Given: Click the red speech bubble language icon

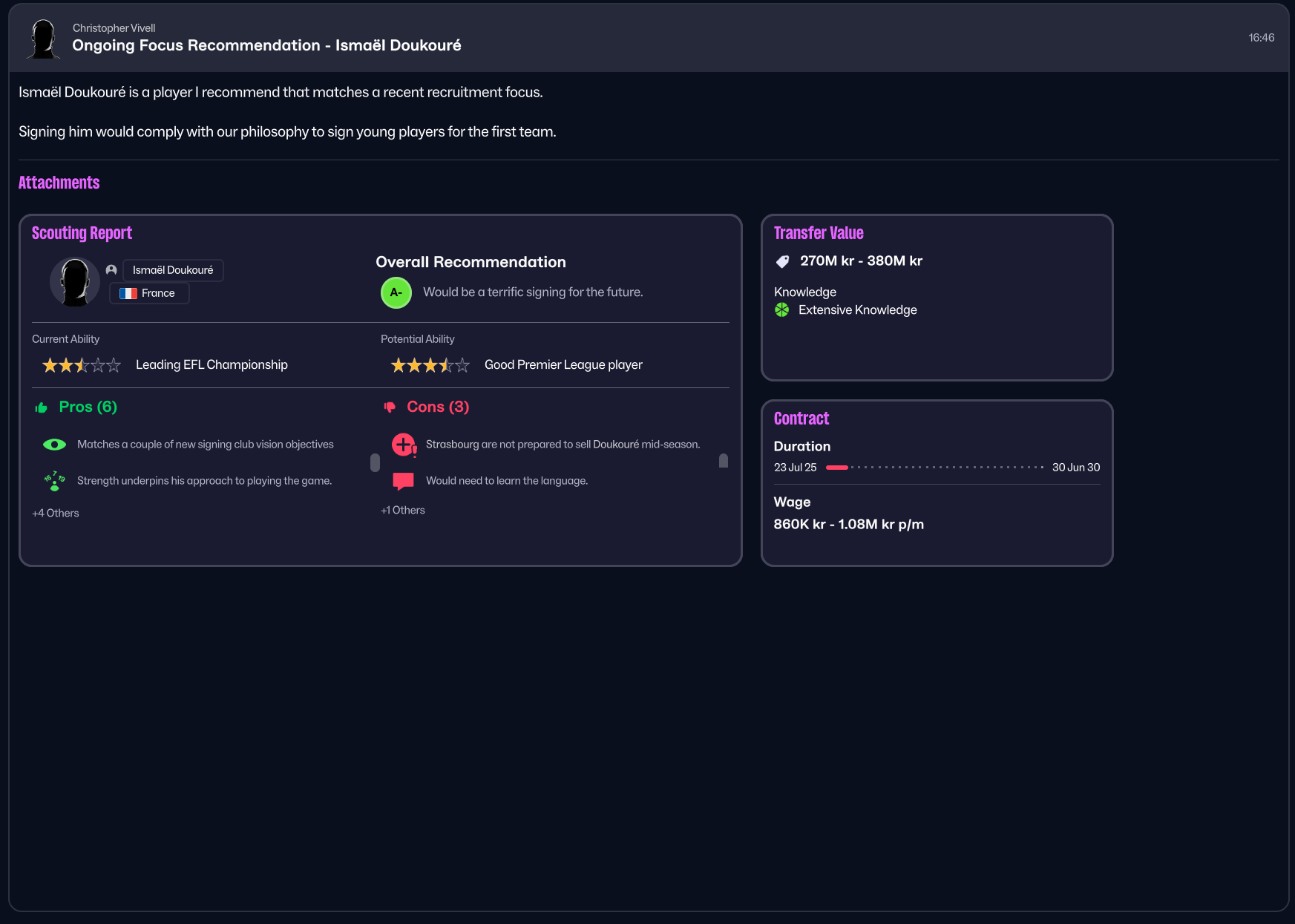Looking at the screenshot, I should [x=403, y=481].
